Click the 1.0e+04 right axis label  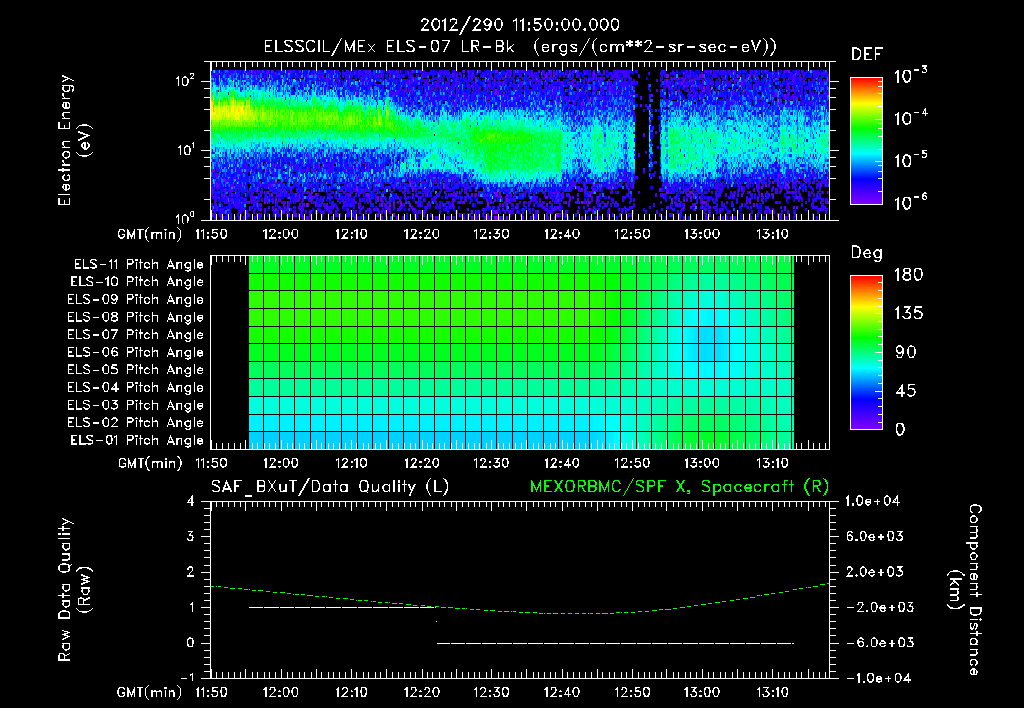pos(872,501)
